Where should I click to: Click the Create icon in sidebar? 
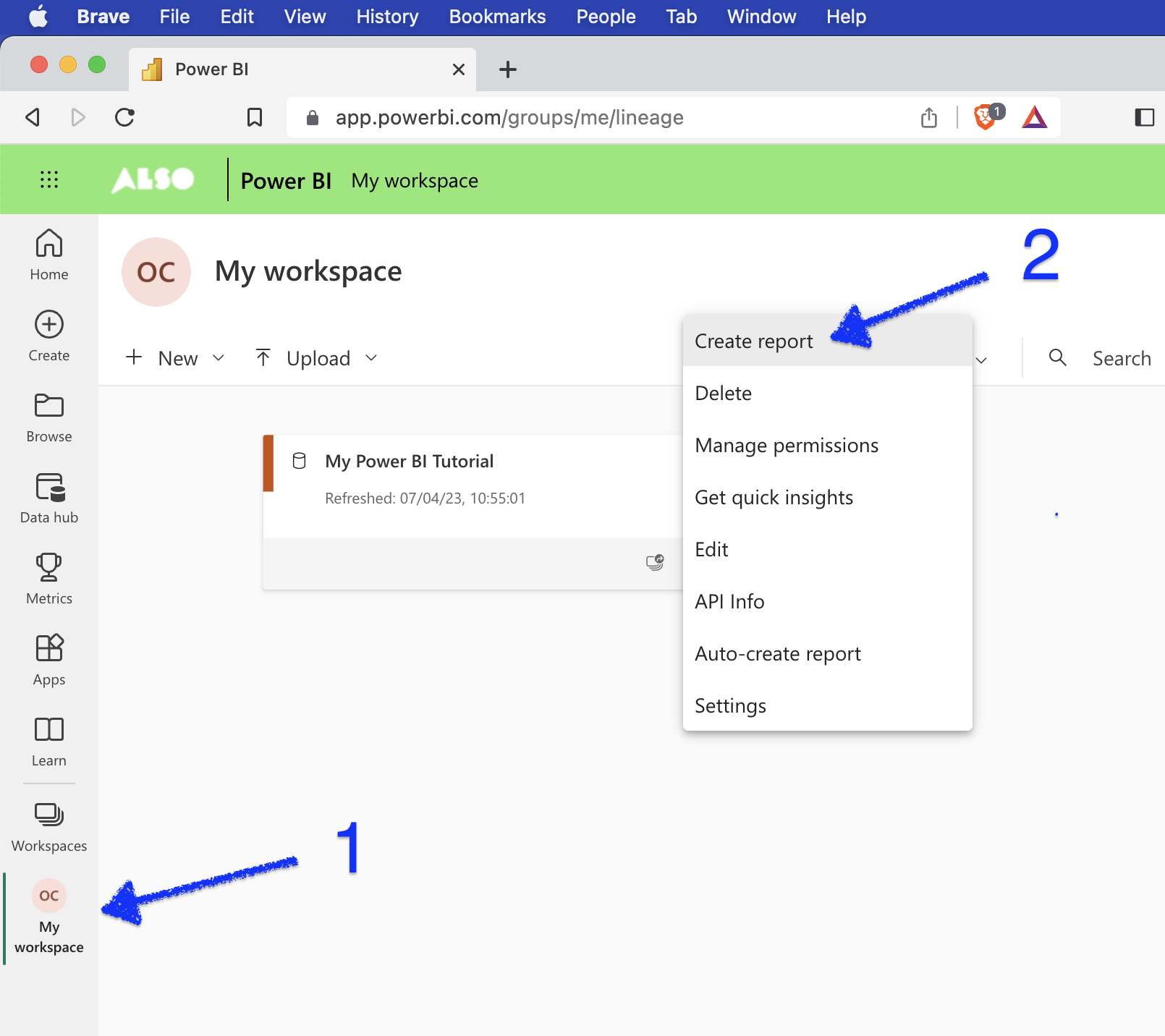point(48,336)
